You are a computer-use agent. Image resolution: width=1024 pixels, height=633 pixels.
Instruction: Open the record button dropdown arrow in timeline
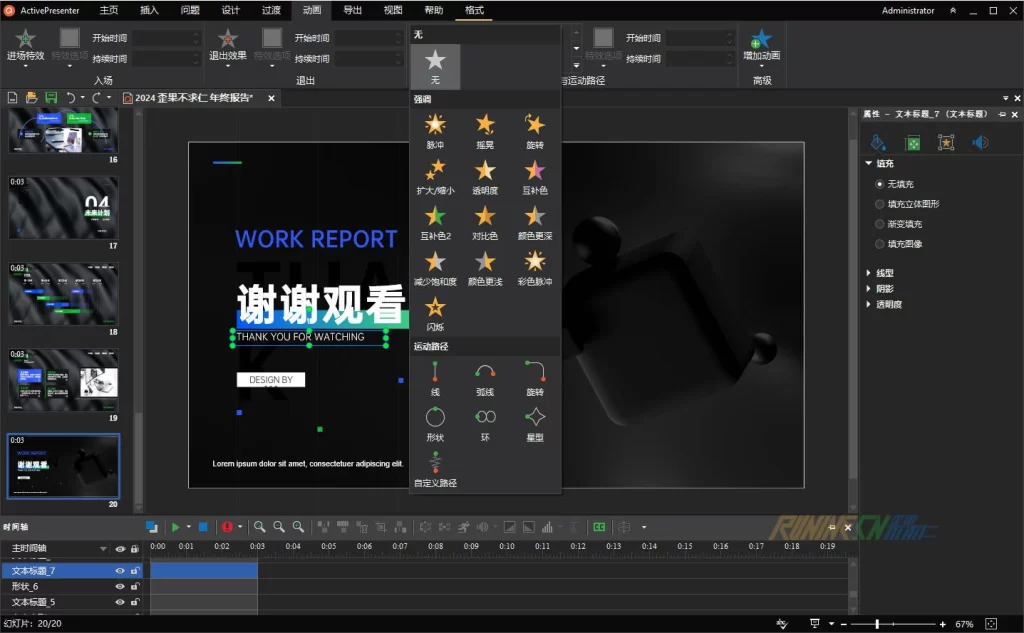(240, 527)
